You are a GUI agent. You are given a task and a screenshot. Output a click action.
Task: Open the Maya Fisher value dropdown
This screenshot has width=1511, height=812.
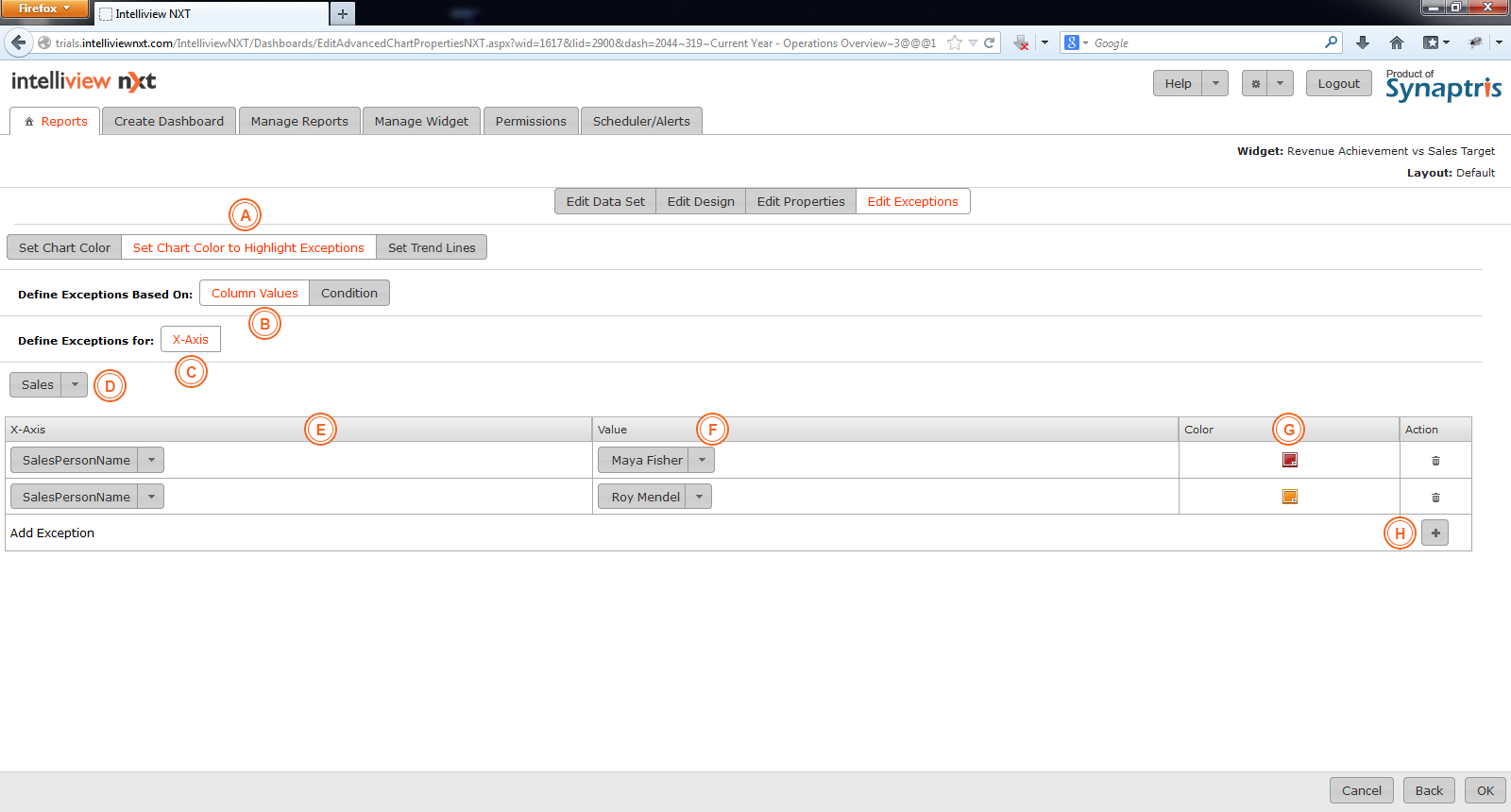point(702,461)
